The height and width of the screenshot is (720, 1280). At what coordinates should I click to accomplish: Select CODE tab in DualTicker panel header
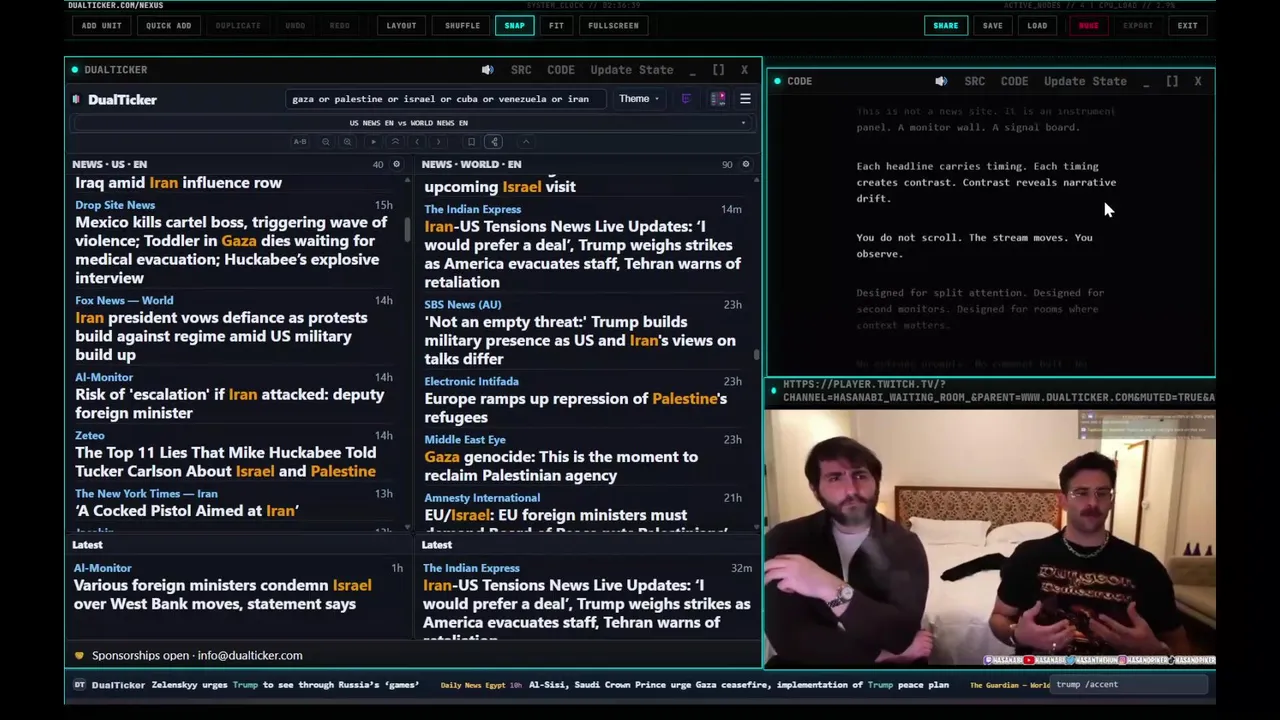[561, 70]
